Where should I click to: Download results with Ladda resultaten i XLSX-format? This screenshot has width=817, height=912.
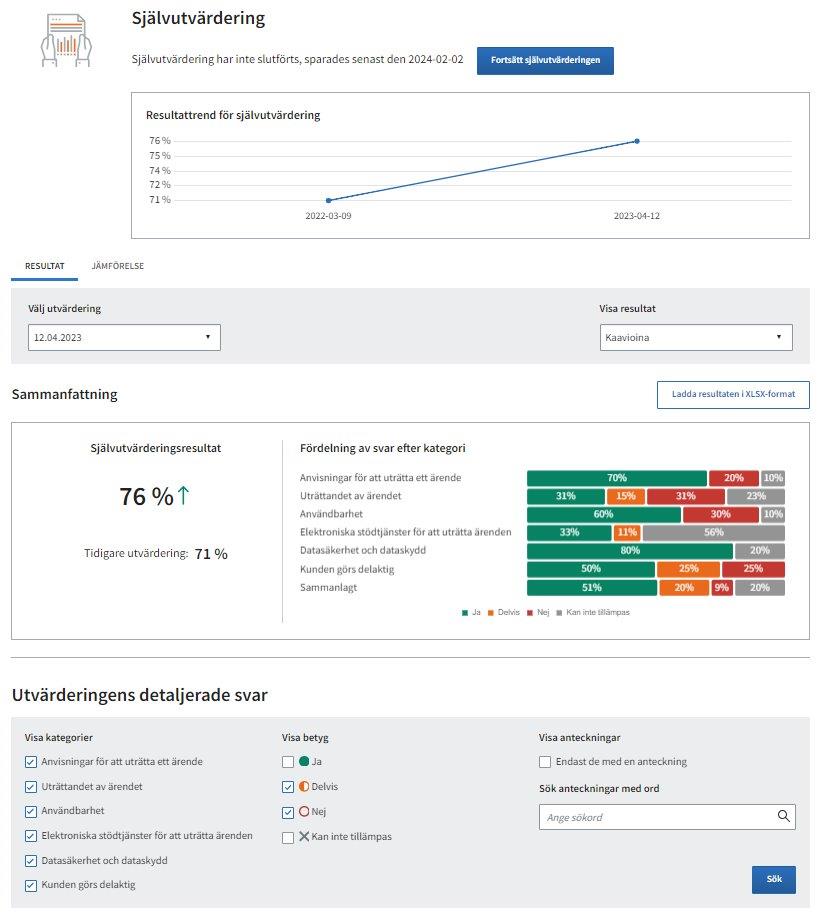click(732, 394)
